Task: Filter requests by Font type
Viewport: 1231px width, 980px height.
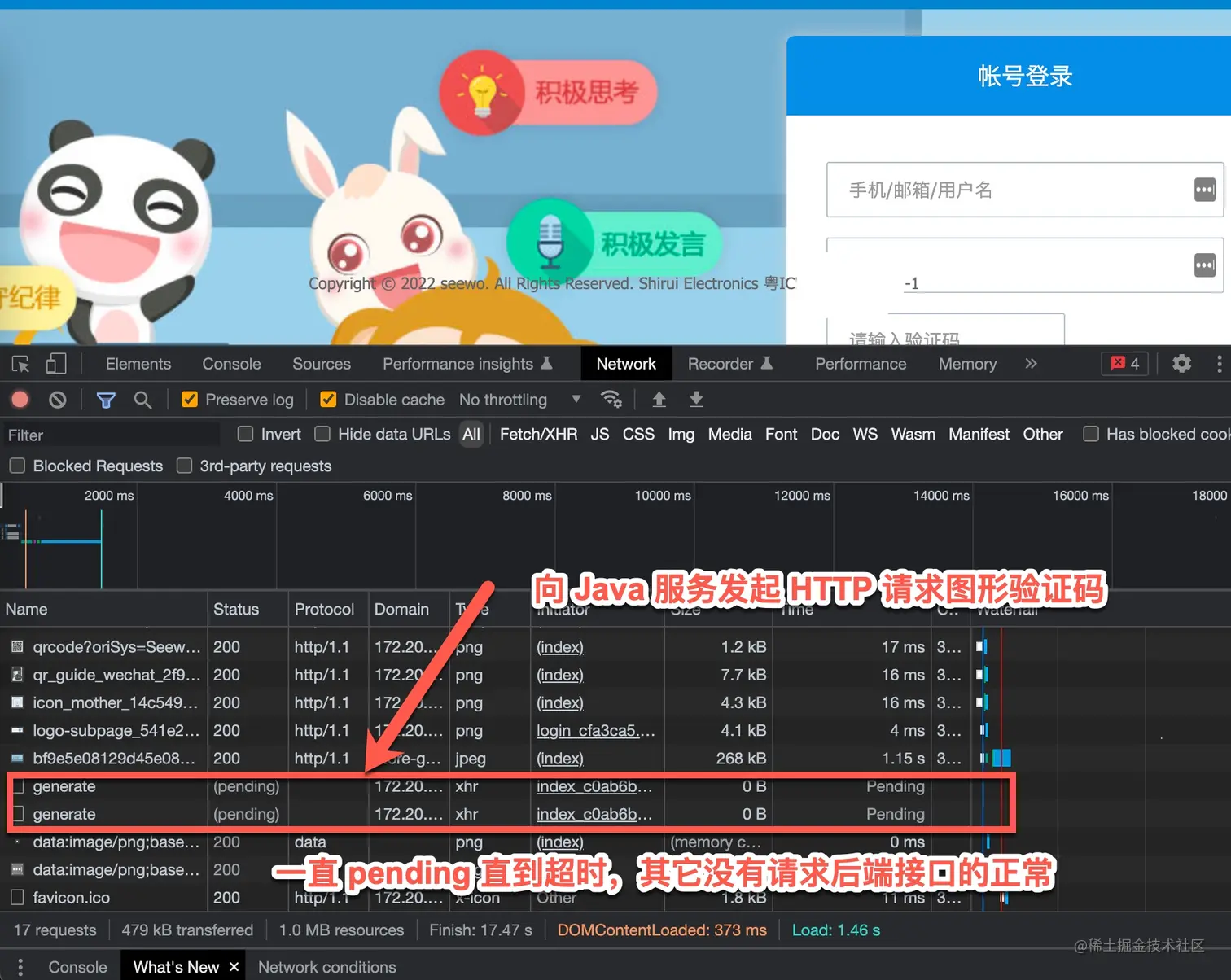Action: 782,434
